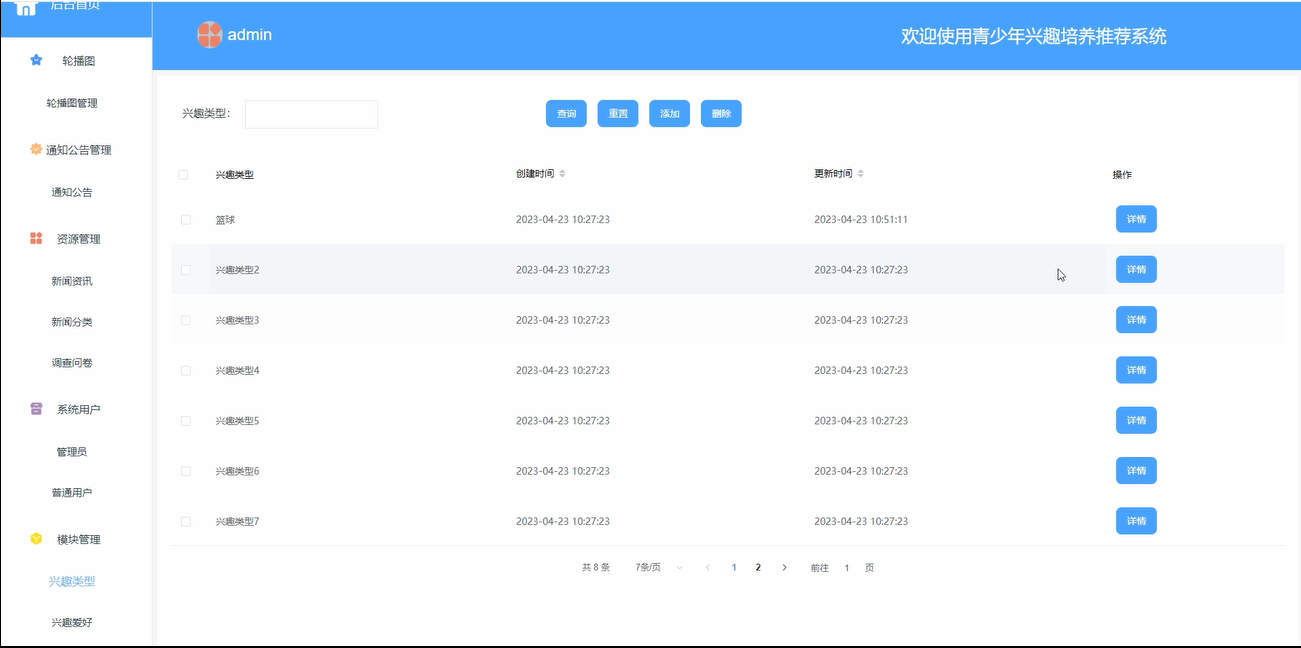Open 详情 for row 兴趣类型4

[x=1136, y=370]
